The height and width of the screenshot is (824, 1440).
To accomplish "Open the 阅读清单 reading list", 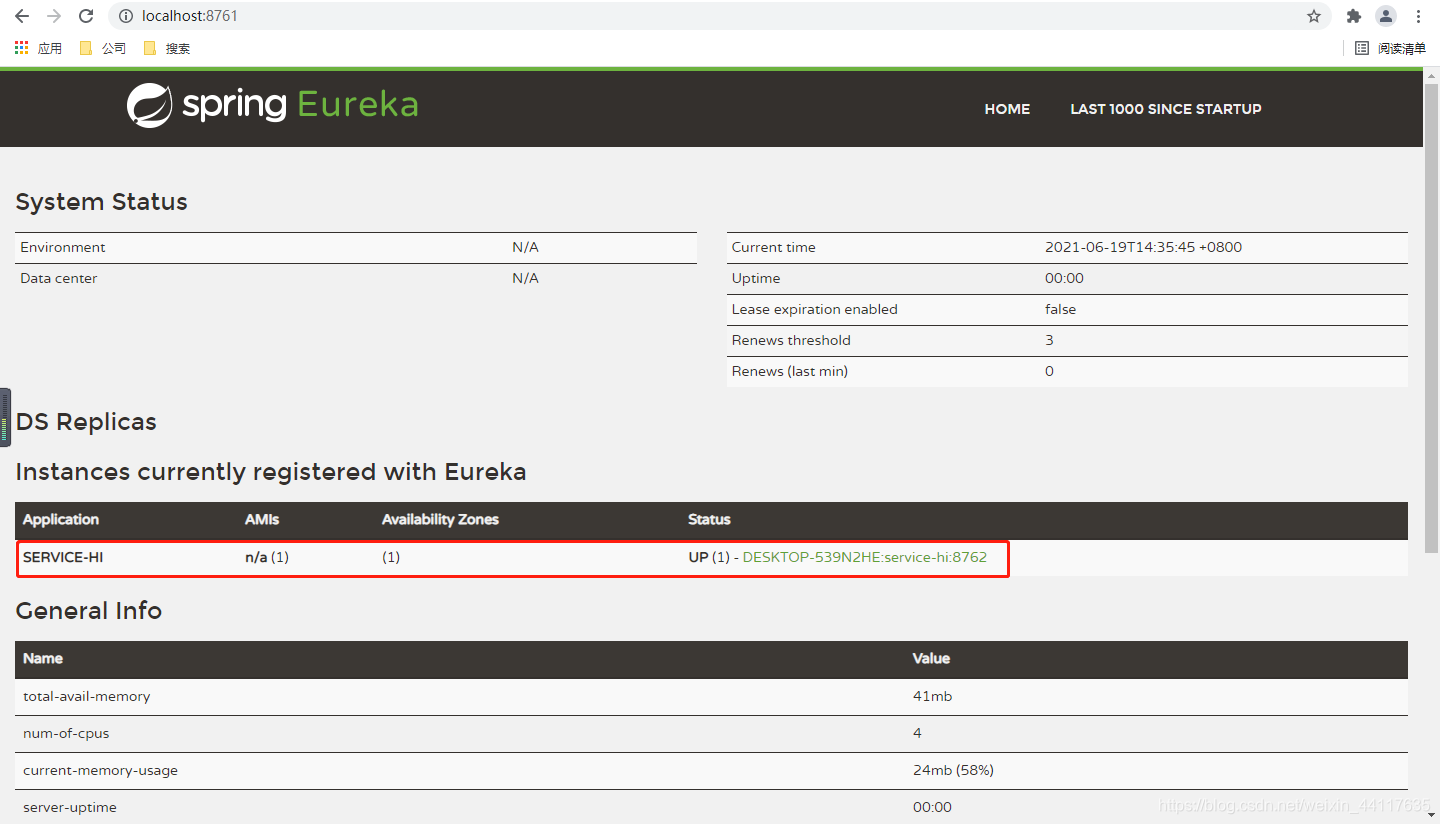I will tap(1390, 48).
